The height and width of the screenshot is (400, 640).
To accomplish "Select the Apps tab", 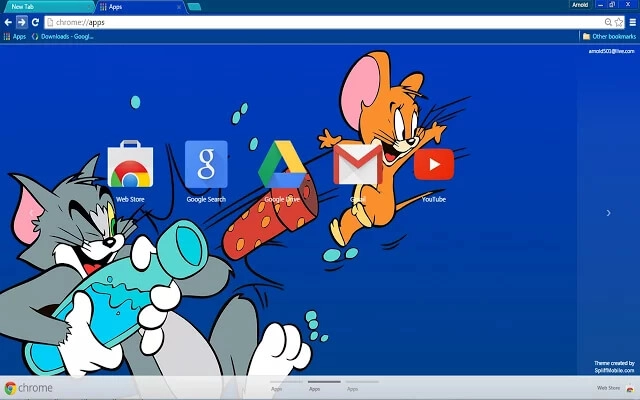I will coord(141,7).
